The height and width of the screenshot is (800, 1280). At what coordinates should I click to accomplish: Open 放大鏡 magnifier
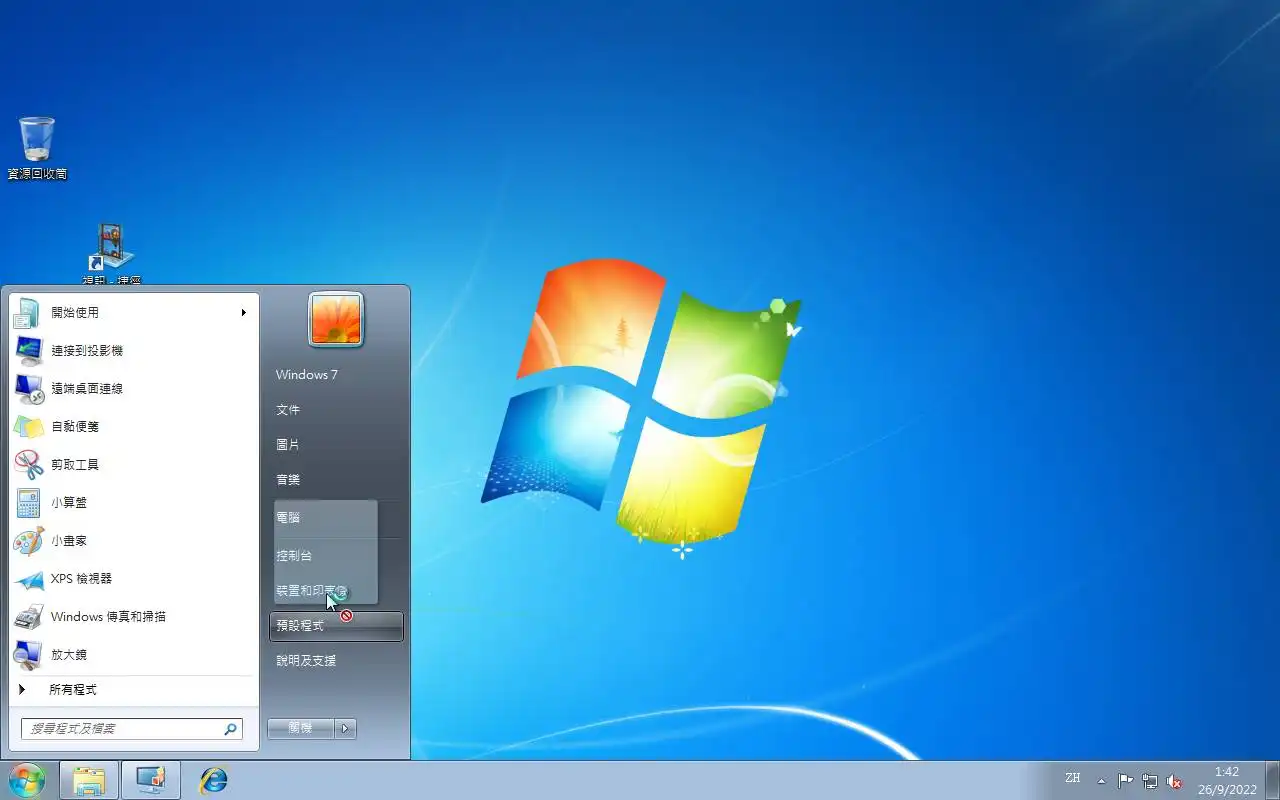click(x=134, y=654)
